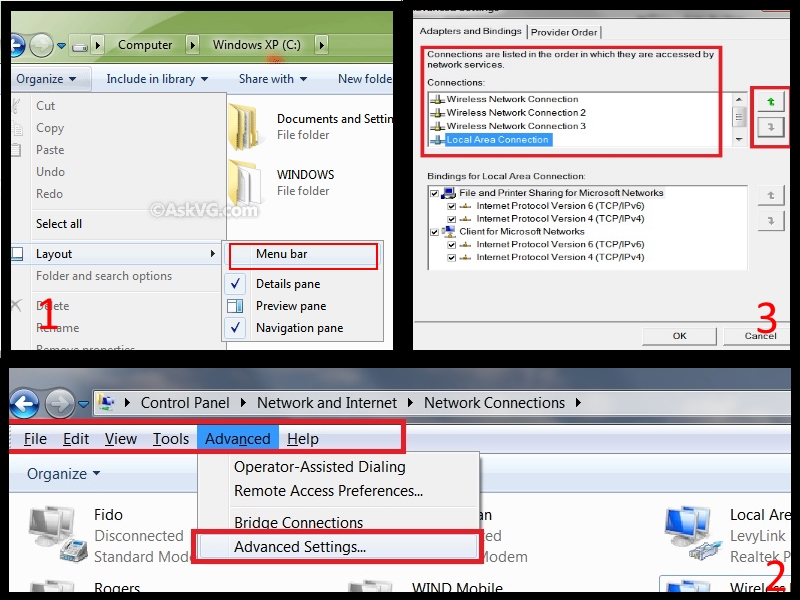The image size is (800, 600).
Task: Expand the arrow after Windows XP (C:)
Action: point(321,45)
